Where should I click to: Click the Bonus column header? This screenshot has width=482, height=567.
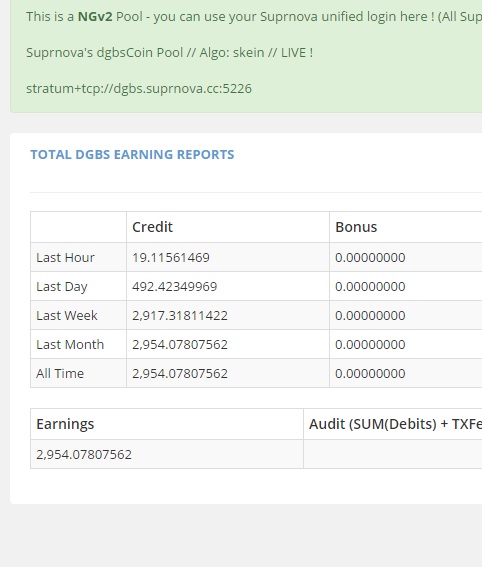pos(356,227)
